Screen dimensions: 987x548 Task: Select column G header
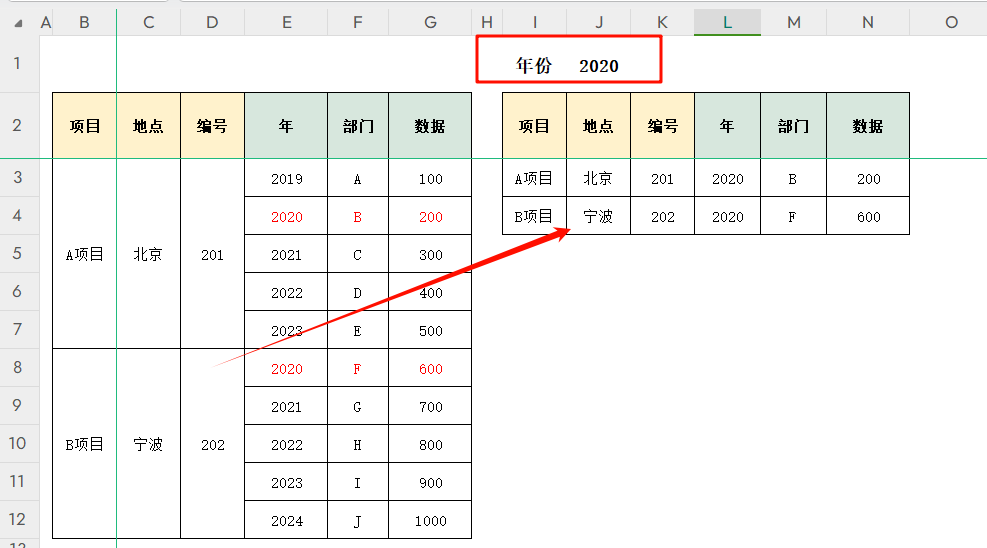[x=430, y=23]
